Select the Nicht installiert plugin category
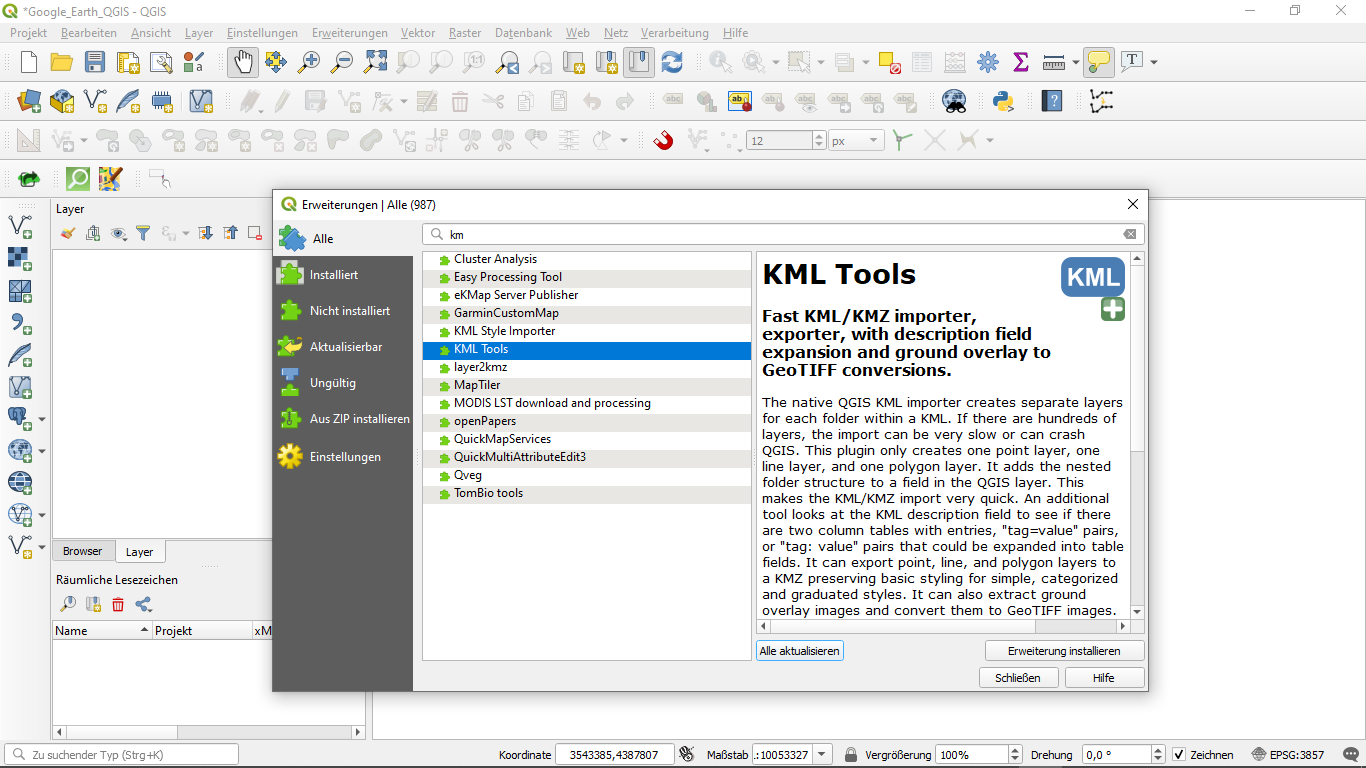Viewport: 1366px width, 768px height. point(343,311)
